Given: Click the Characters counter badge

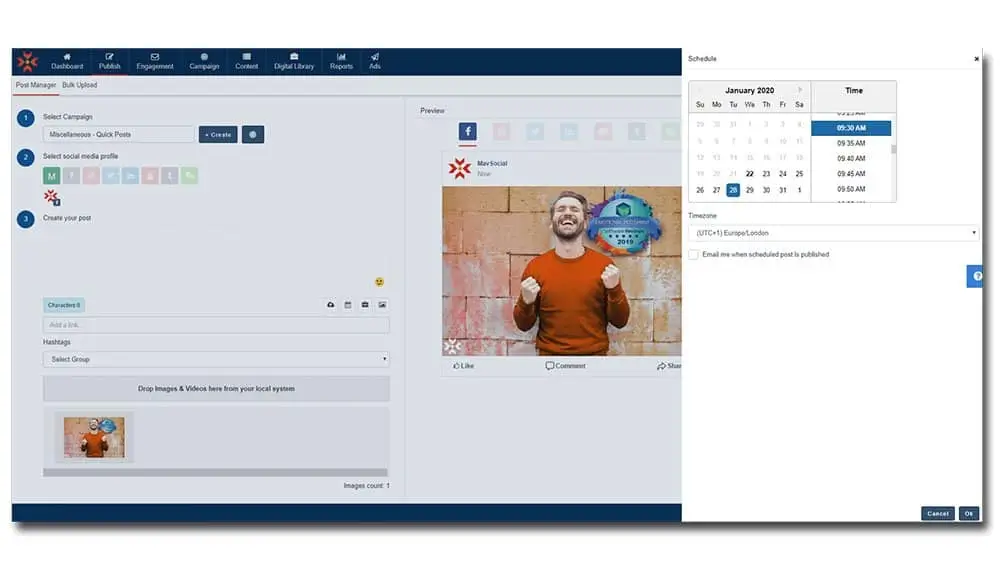Looking at the screenshot, I should [64, 305].
